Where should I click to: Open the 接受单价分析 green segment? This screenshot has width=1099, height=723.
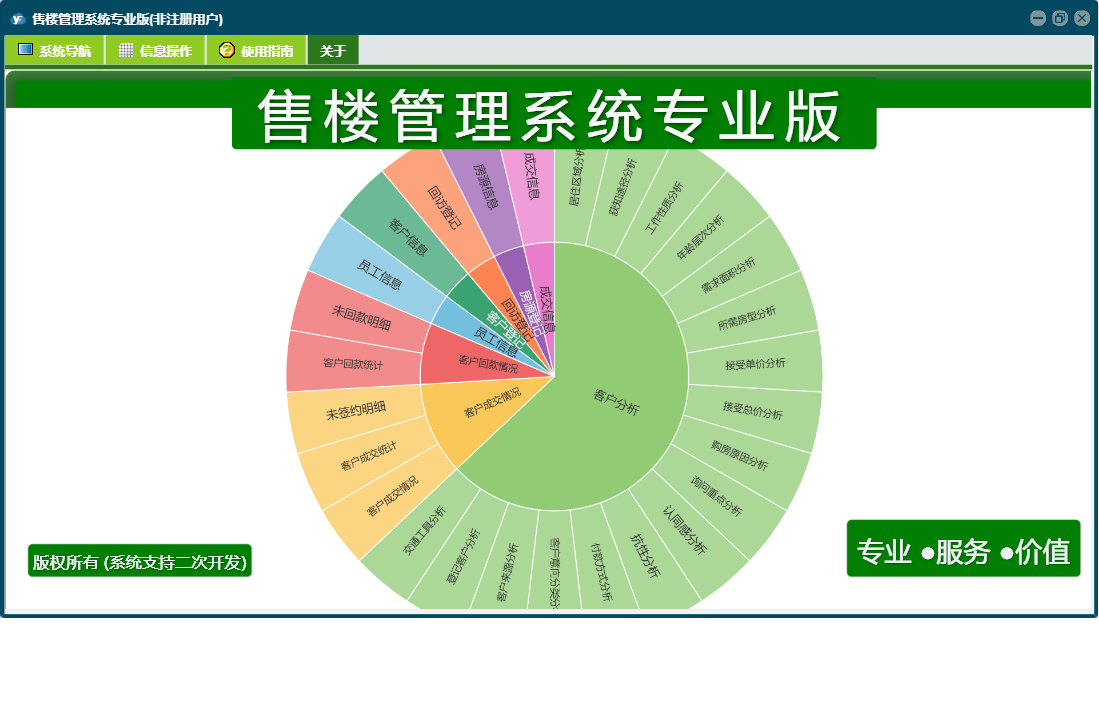click(756, 364)
